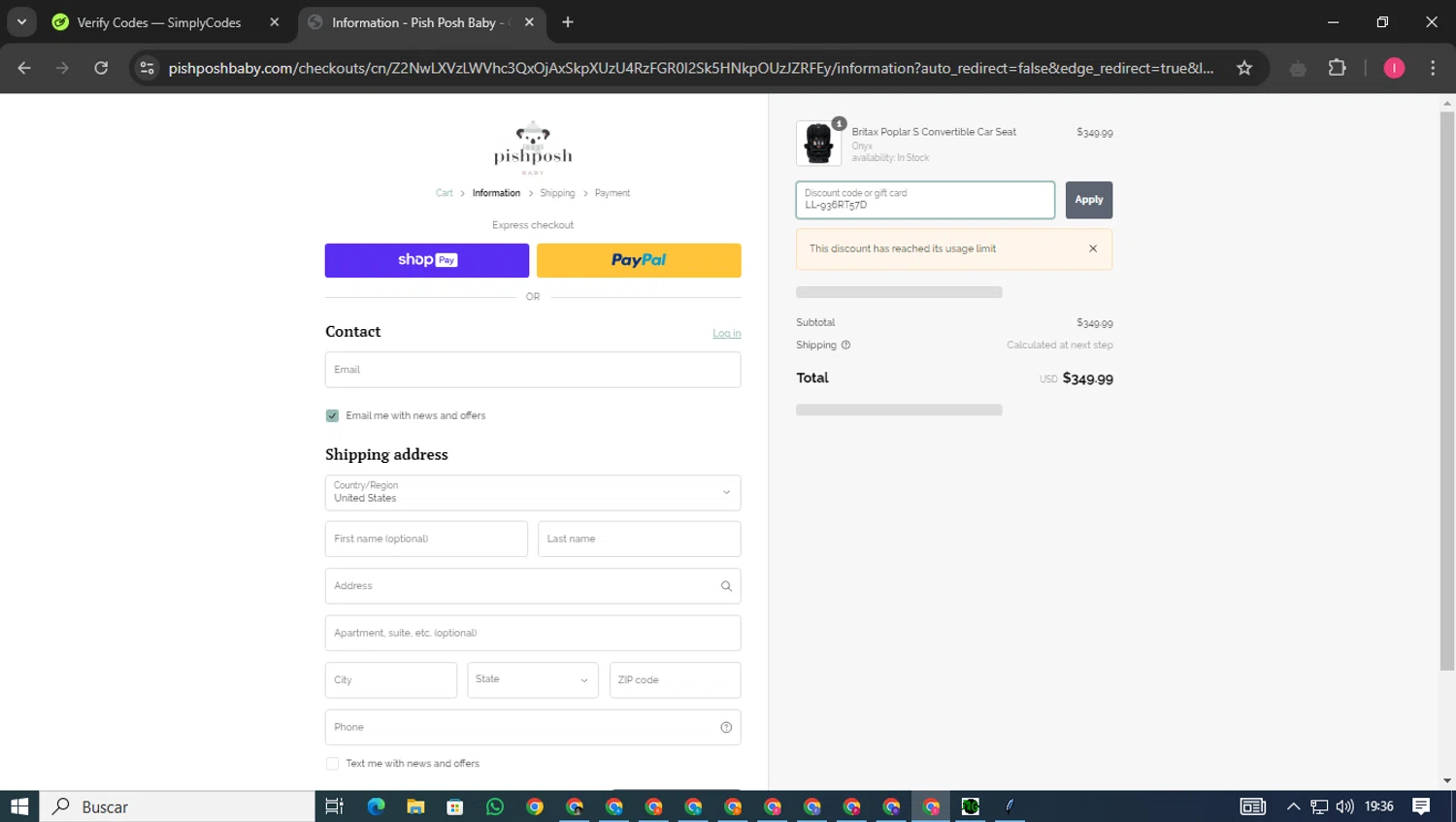Image resolution: width=1456 pixels, height=822 pixels.
Task: Click the Last name field
Action: [639, 539]
